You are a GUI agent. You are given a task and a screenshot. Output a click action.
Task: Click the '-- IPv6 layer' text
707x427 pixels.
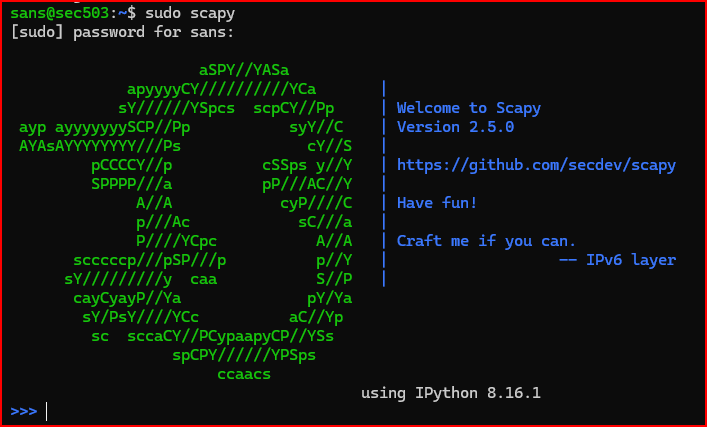(617, 260)
